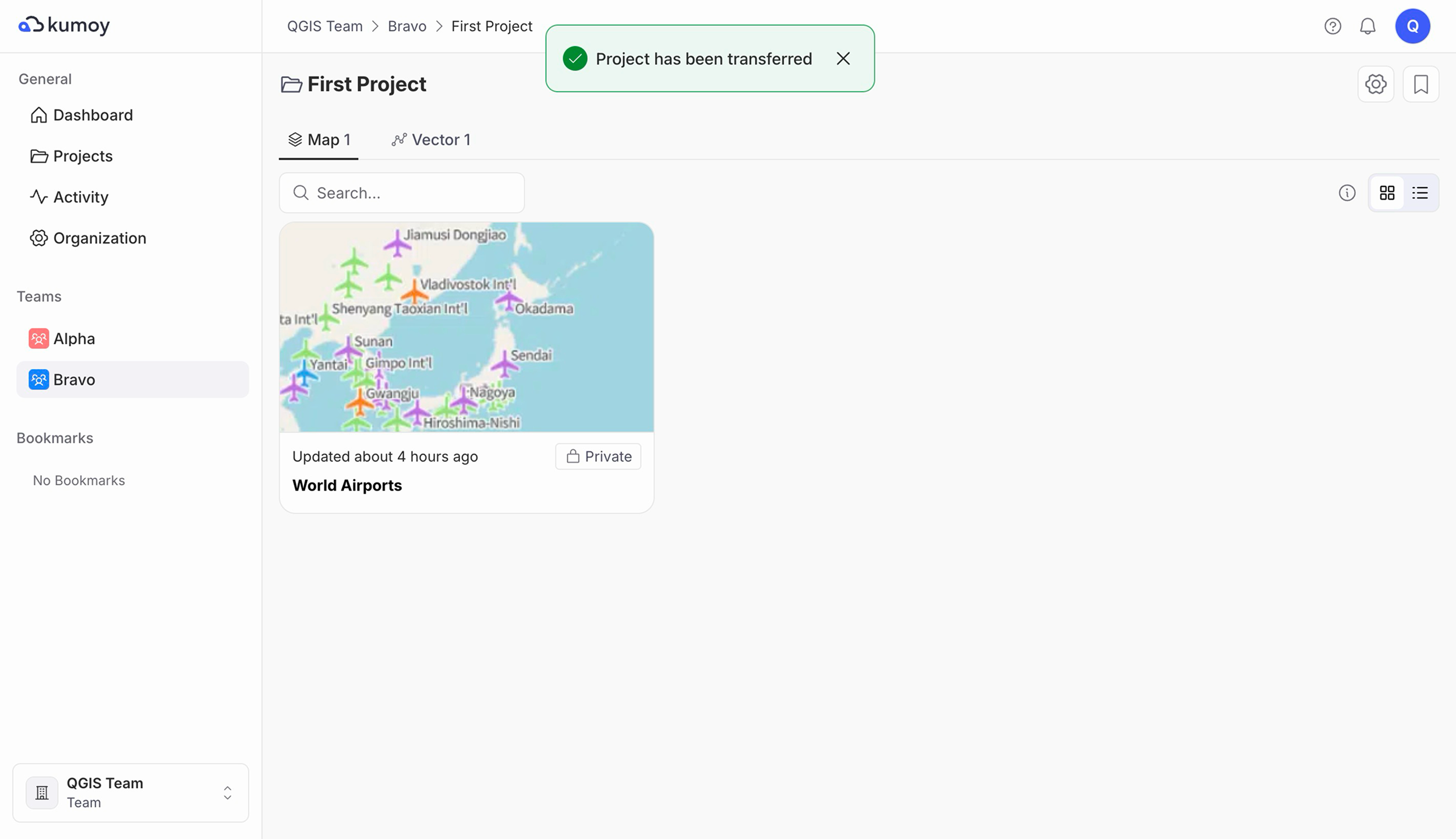Screen dimensions: 1456x839
Task: Open the QGIS Team organization switcher
Action: [x=130, y=792]
